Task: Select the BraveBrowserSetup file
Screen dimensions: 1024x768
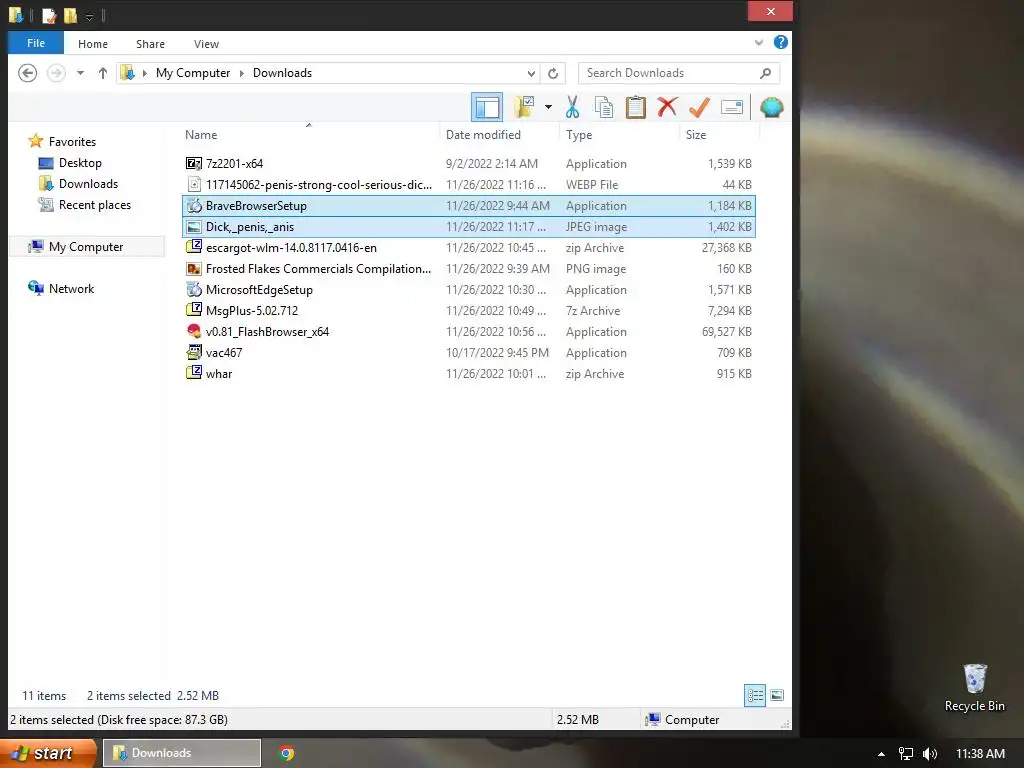Action: tap(468, 206)
